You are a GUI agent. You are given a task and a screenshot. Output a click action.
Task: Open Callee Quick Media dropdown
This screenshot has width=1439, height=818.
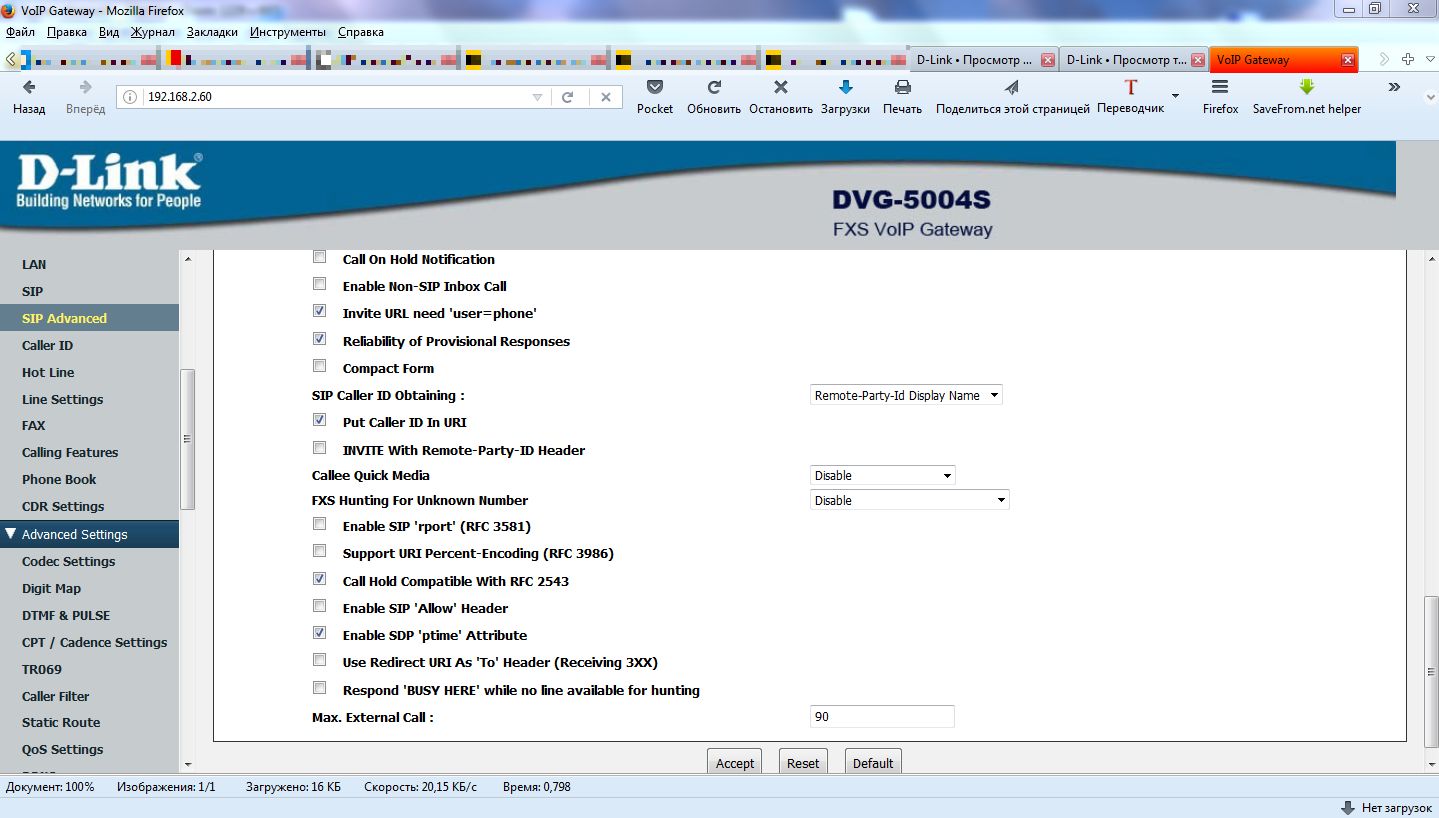pos(882,475)
